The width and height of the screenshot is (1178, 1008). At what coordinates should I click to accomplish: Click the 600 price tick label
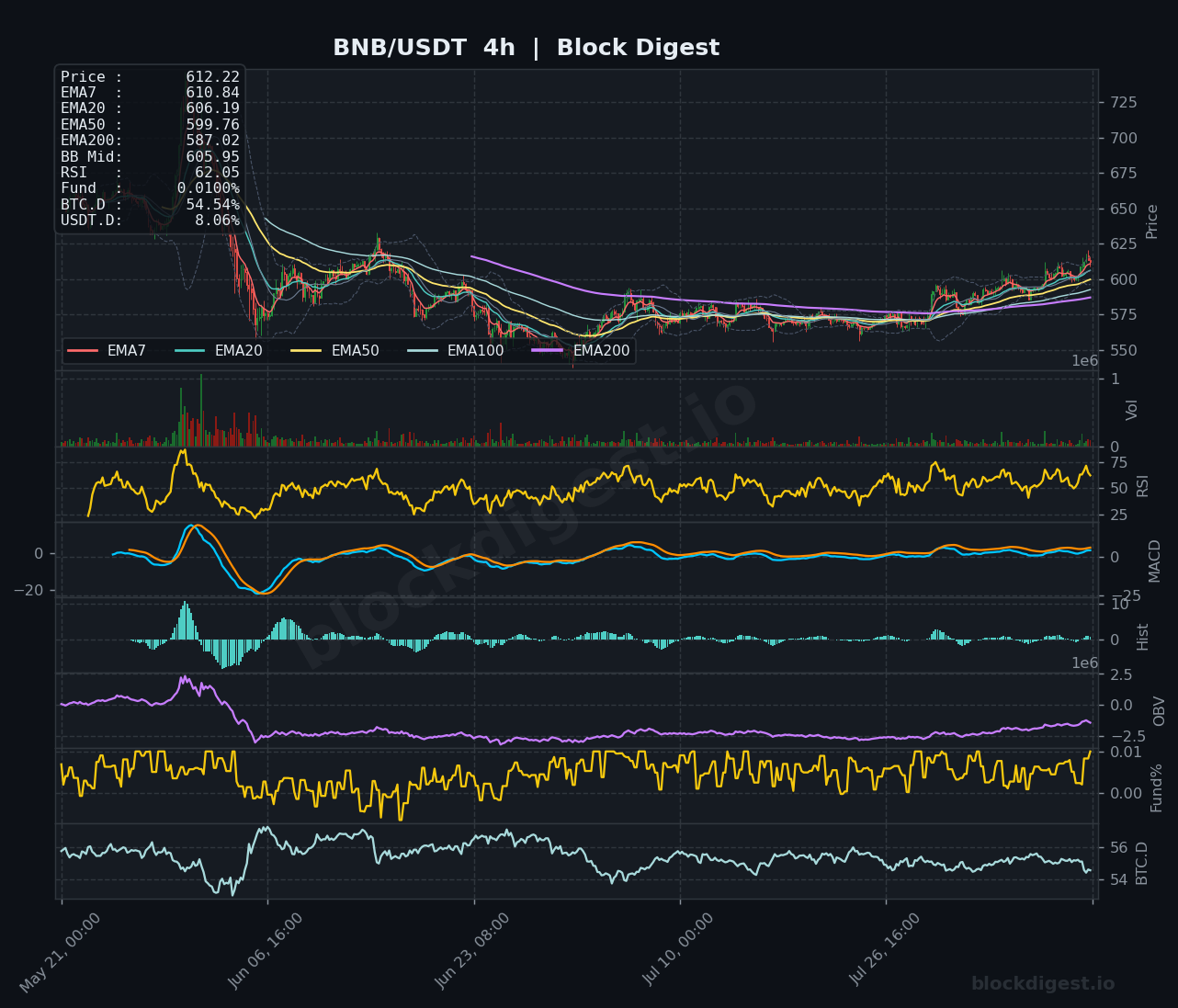1124,280
